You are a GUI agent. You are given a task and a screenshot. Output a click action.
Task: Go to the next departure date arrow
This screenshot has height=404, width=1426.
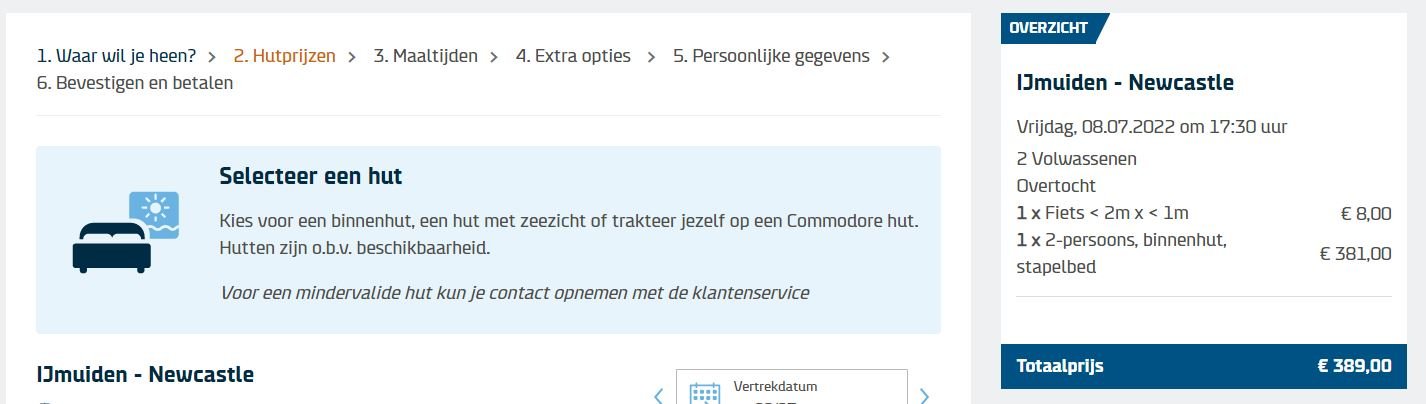[924, 395]
